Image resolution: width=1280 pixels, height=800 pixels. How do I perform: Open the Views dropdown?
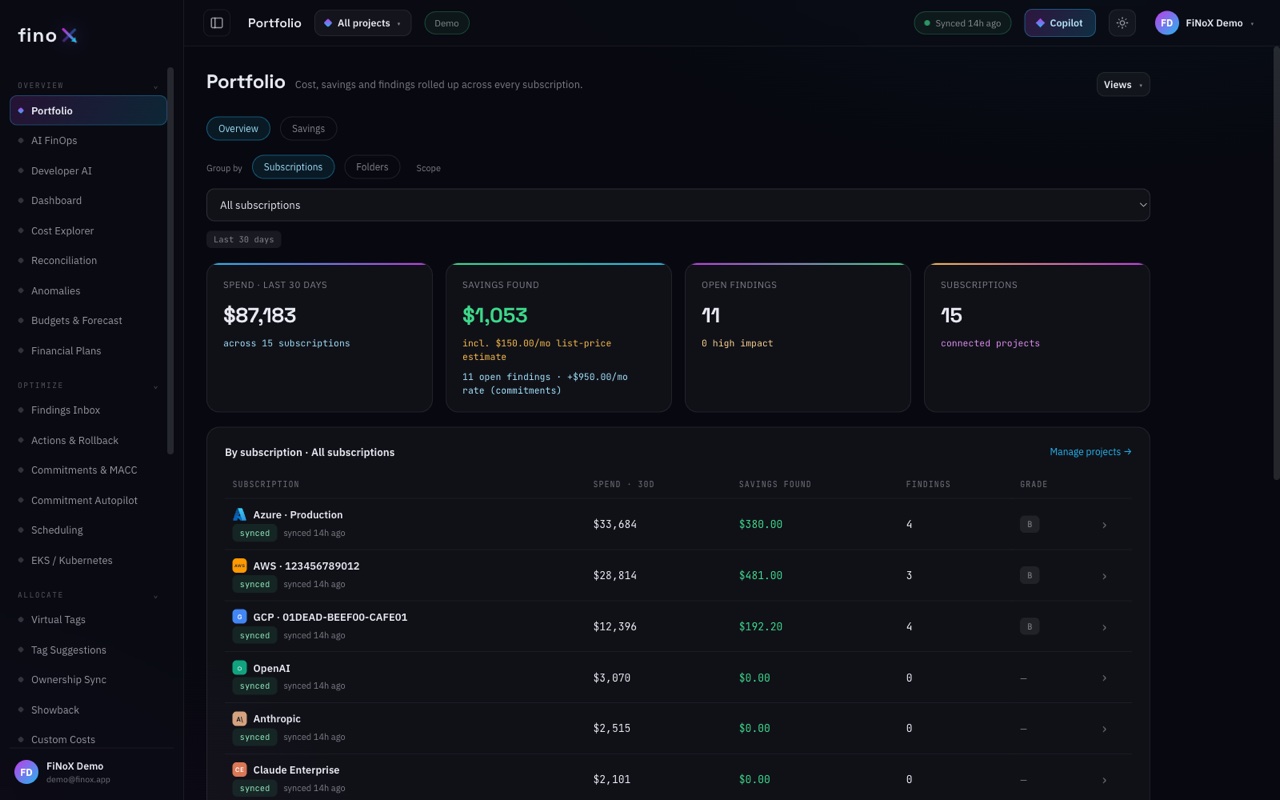tap(1123, 84)
